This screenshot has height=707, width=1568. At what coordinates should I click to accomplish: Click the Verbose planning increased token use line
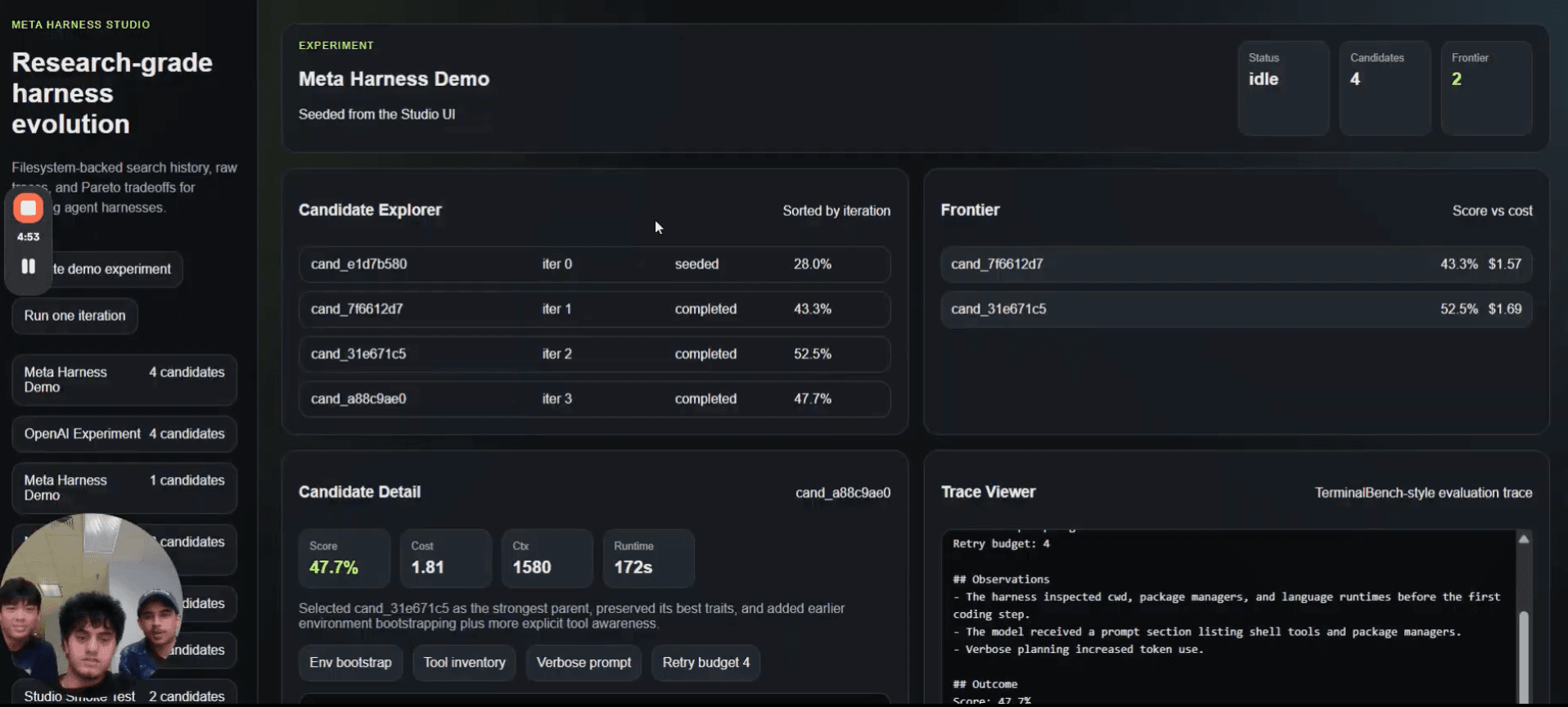(x=1078, y=650)
